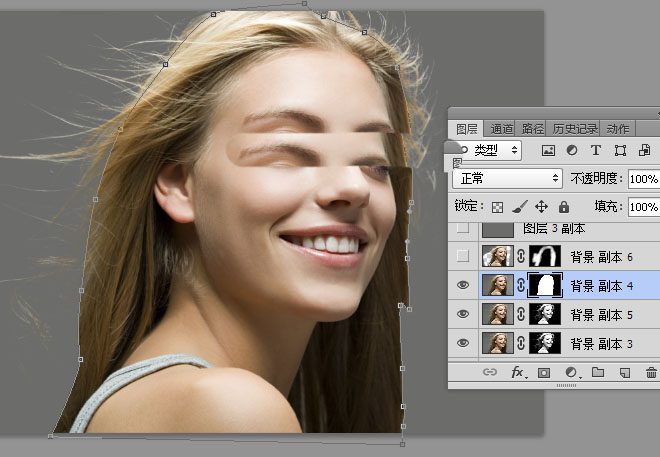Select the 背景 副本 5 layer mask thumbnail
The image size is (660, 457).
544,314
